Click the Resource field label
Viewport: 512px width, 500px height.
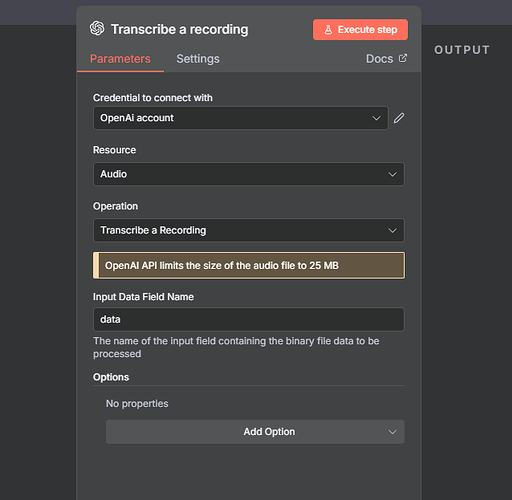pos(114,150)
